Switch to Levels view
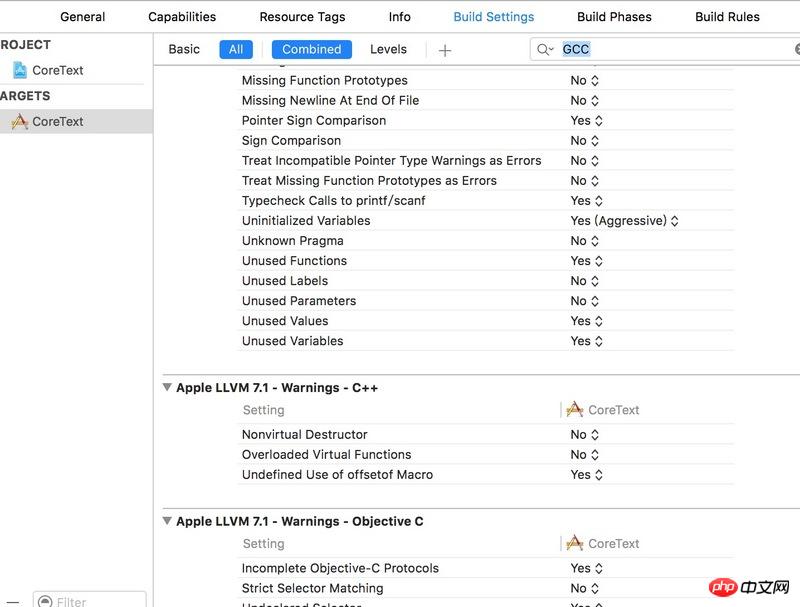 [x=388, y=49]
